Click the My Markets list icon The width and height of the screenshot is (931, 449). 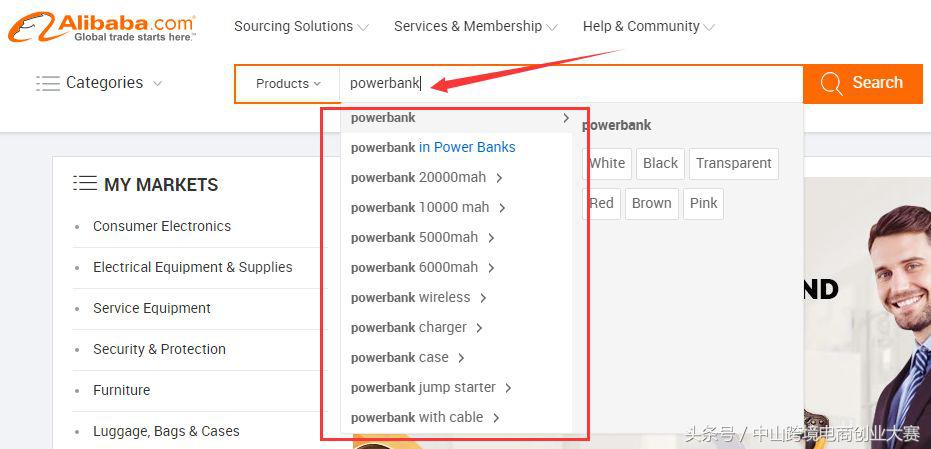[85, 184]
